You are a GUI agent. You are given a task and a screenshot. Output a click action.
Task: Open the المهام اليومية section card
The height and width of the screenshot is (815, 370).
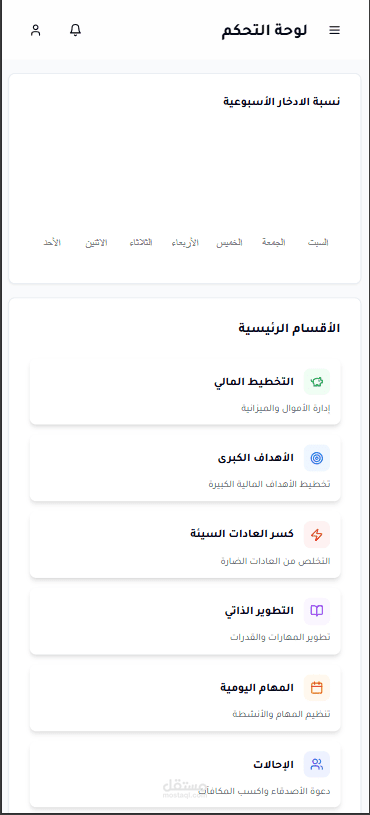pos(185,698)
